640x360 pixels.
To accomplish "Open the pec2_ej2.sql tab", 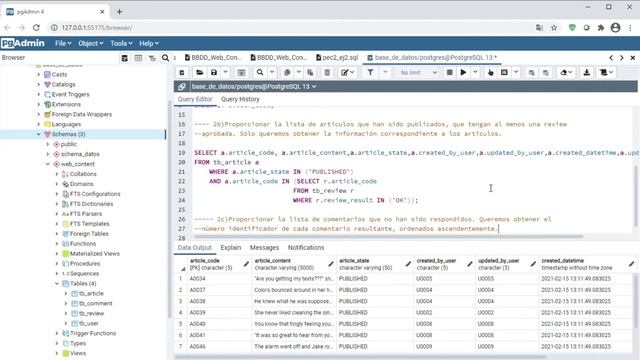I will [337, 58].
